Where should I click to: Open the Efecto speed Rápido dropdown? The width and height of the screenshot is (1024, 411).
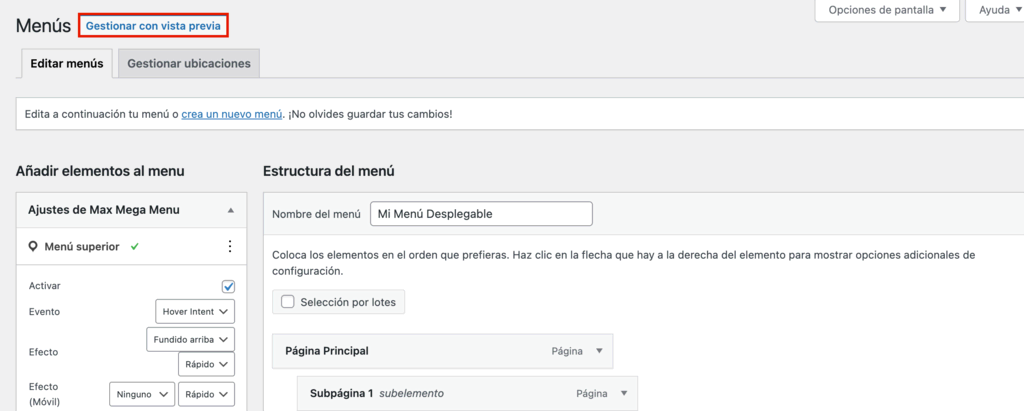click(206, 364)
